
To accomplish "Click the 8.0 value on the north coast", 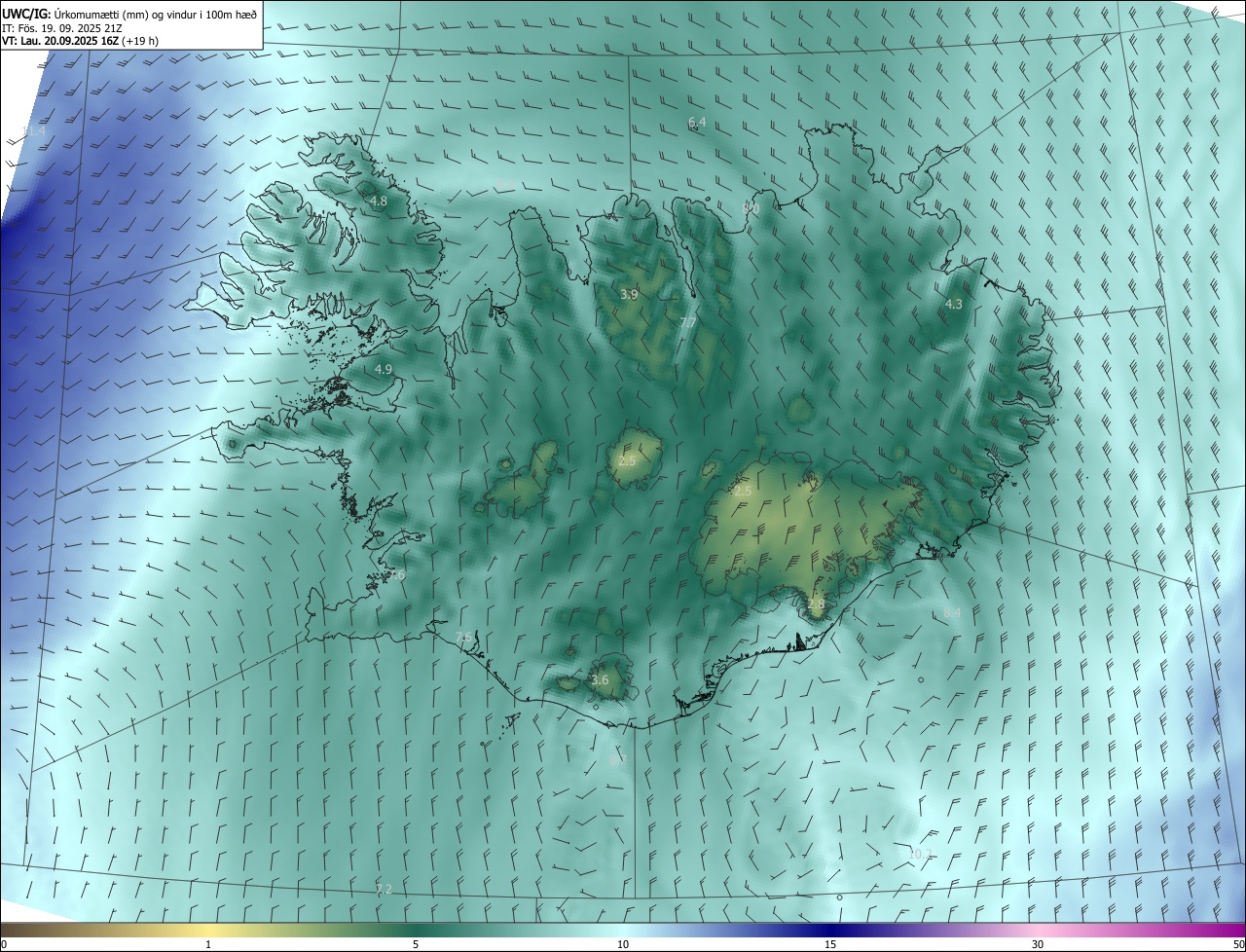I will 751,208.
